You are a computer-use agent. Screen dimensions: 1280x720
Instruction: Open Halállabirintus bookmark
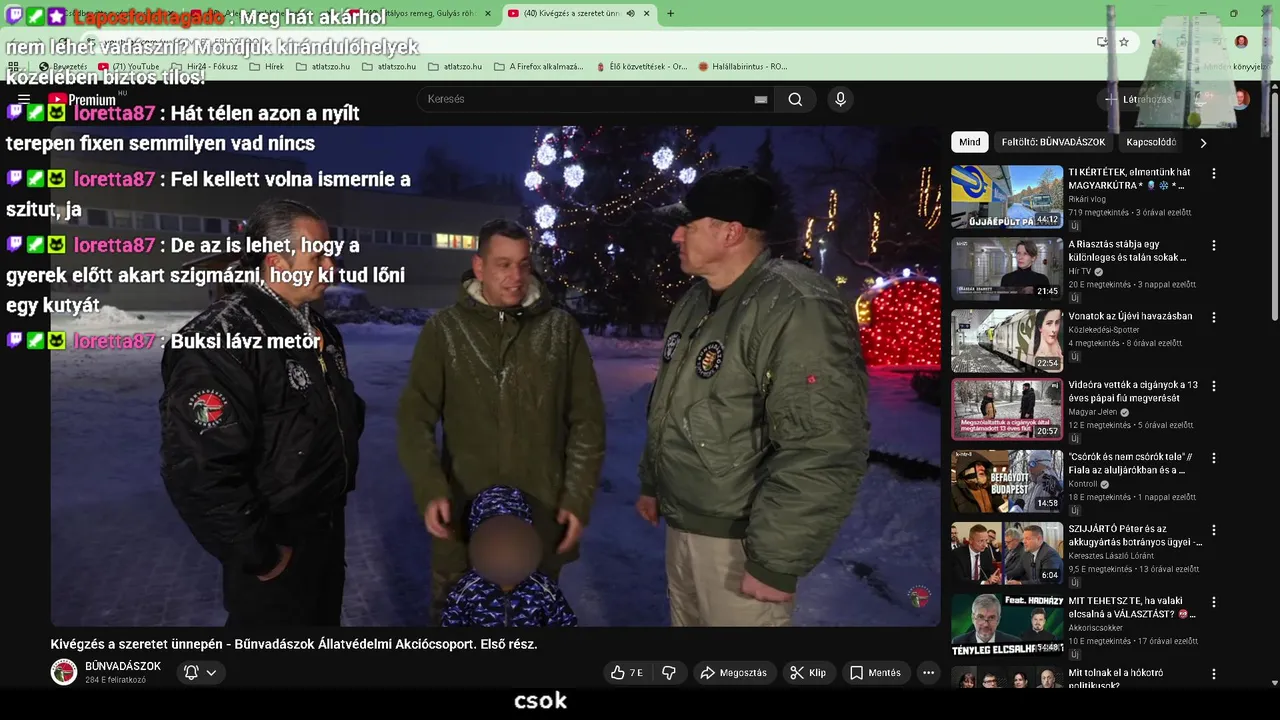click(742, 67)
